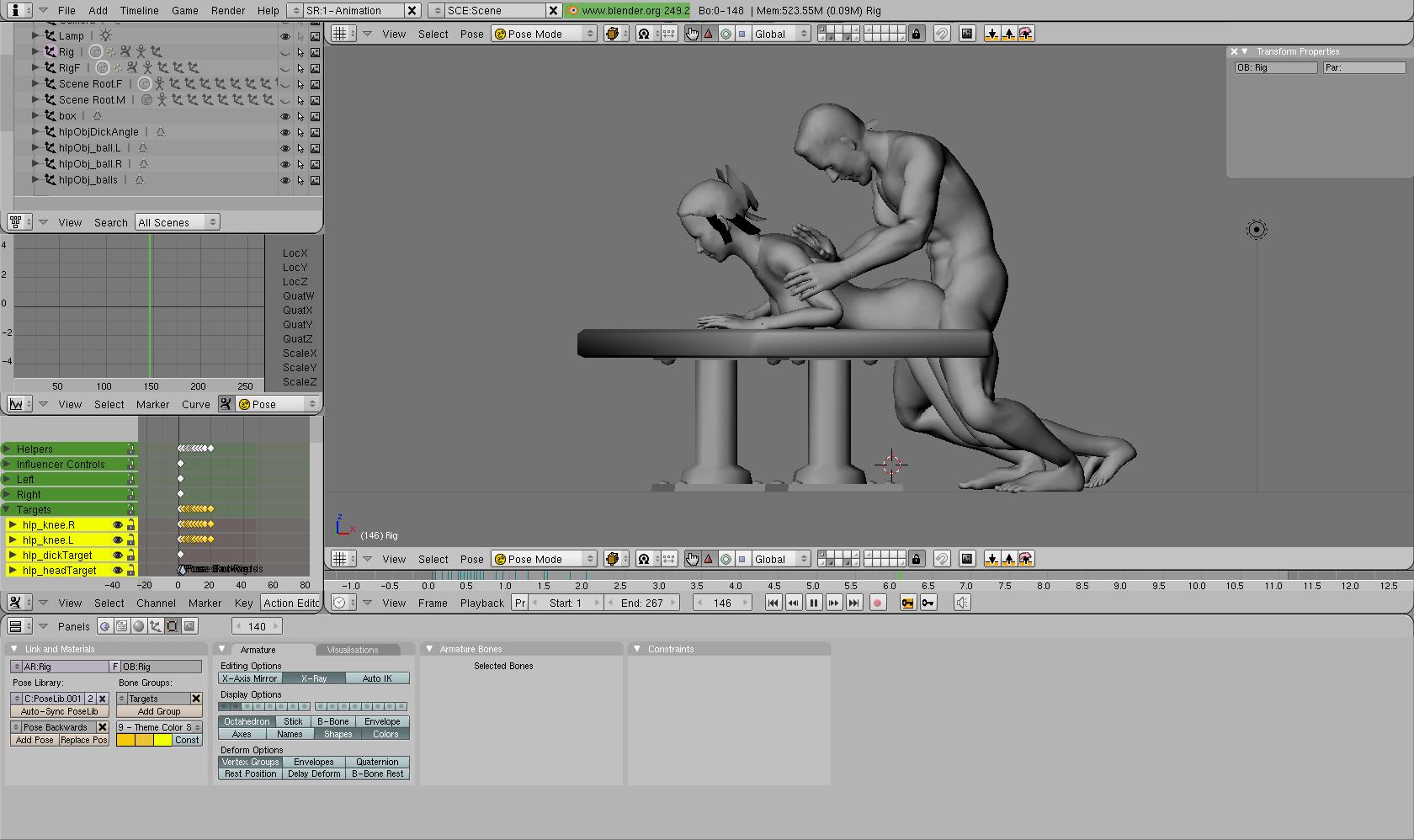The width and height of the screenshot is (1414, 840).
Task: Click the key icon in timeline header
Action: pyautogui.click(x=928, y=603)
